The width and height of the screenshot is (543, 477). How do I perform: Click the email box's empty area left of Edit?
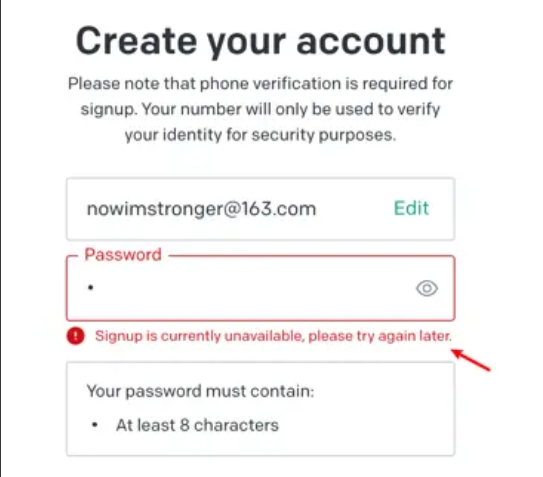(355, 209)
